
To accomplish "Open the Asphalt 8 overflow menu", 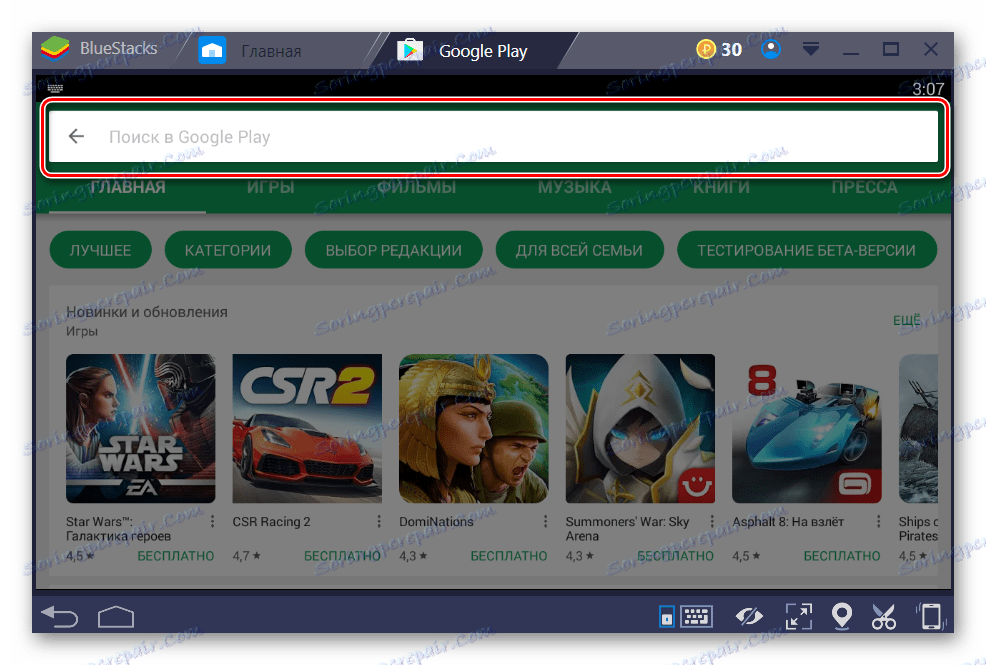I will pyautogui.click(x=878, y=522).
